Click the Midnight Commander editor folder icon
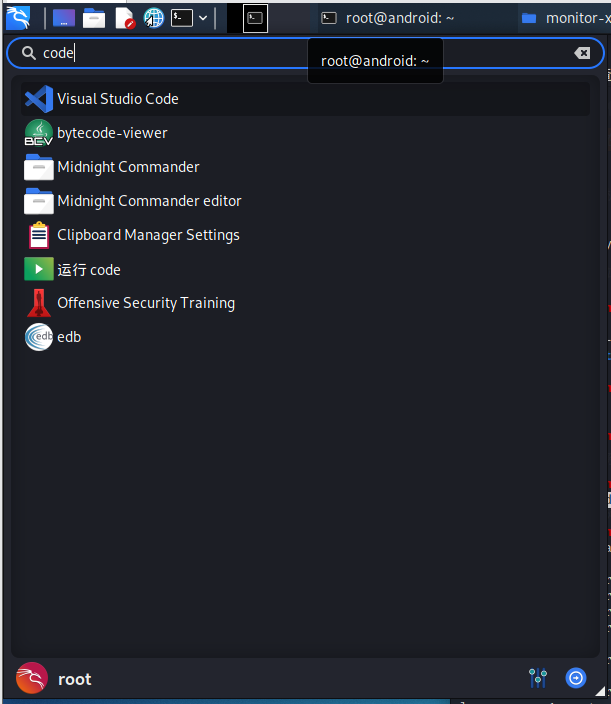 [39, 201]
